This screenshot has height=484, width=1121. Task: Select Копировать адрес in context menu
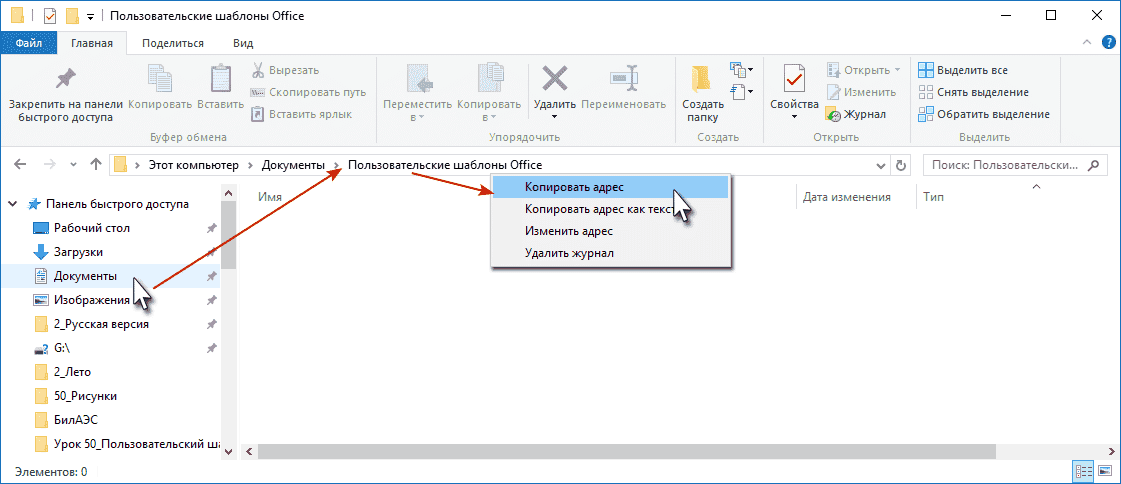[x=610, y=187]
